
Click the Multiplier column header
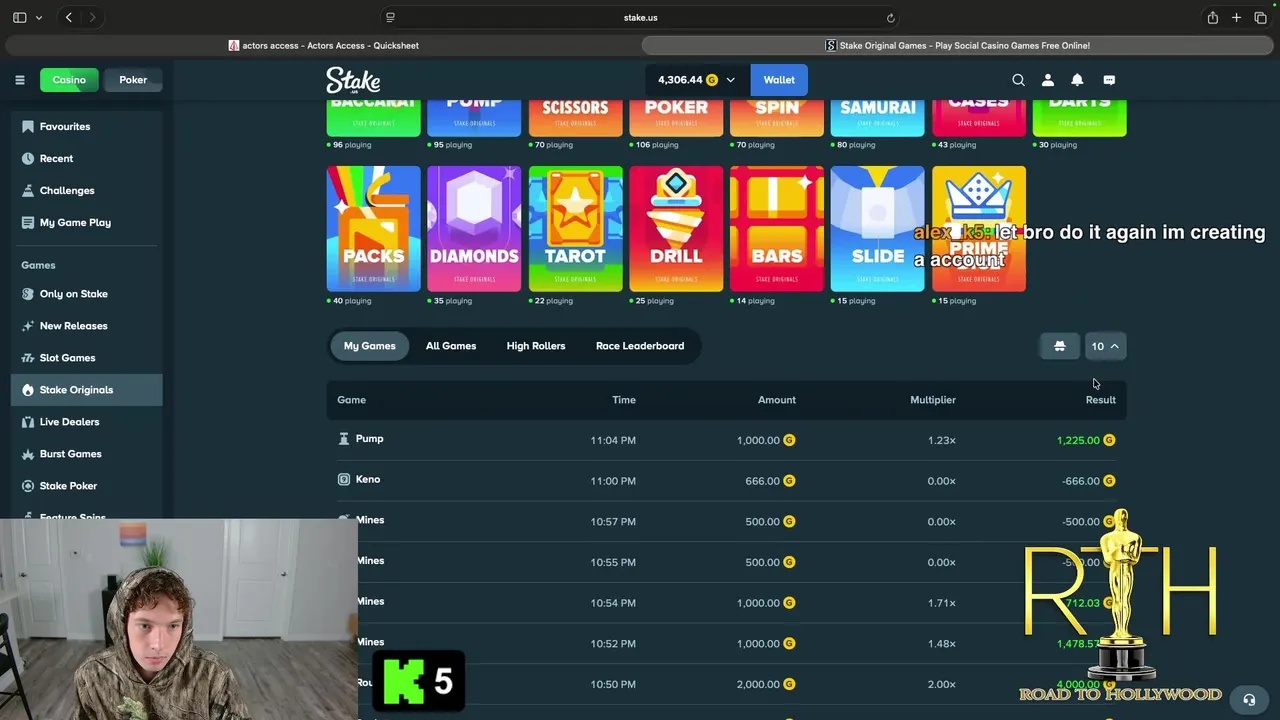pos(933,400)
